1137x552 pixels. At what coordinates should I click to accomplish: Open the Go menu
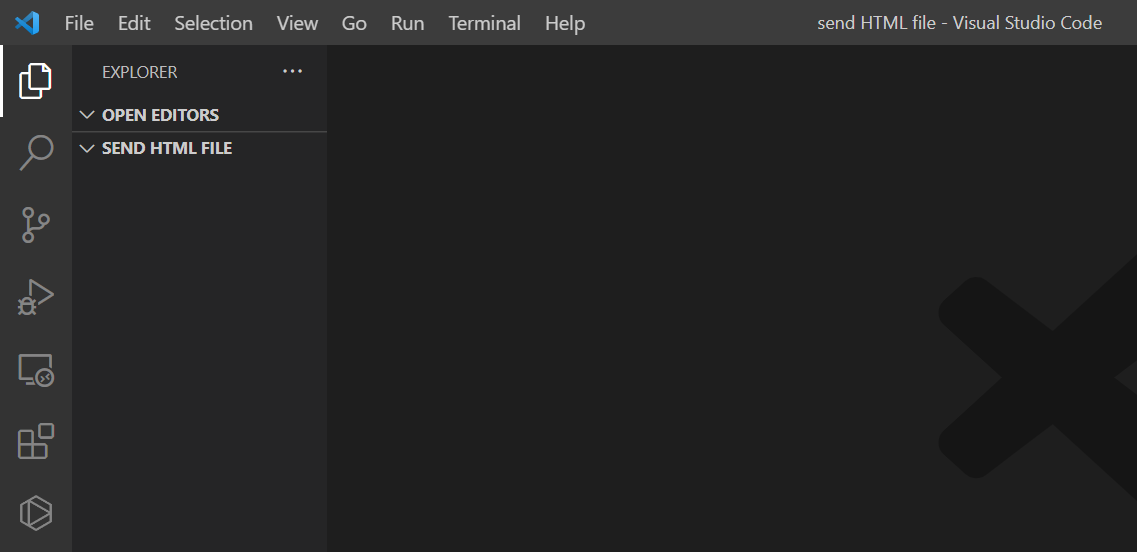click(x=354, y=23)
